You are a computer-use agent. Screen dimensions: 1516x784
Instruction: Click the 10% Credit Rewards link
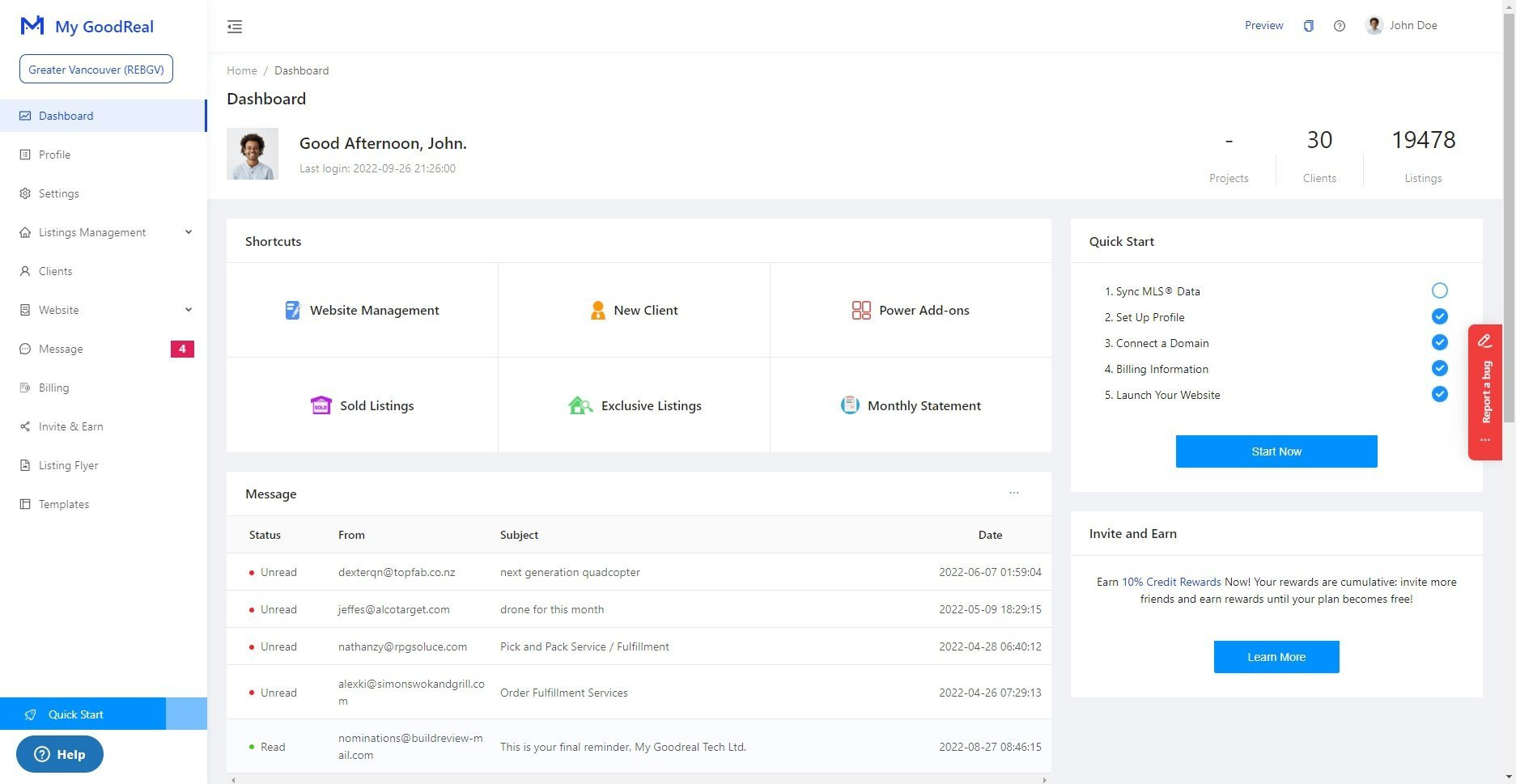pos(1170,582)
